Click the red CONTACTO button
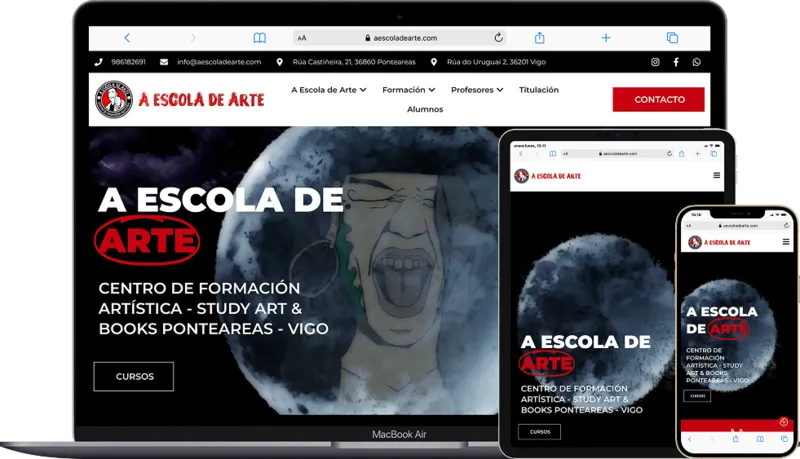800x459 pixels. point(659,99)
